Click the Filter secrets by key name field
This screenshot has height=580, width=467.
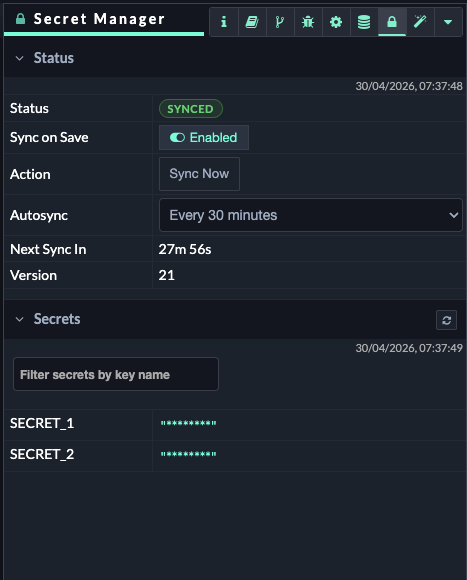click(x=116, y=374)
